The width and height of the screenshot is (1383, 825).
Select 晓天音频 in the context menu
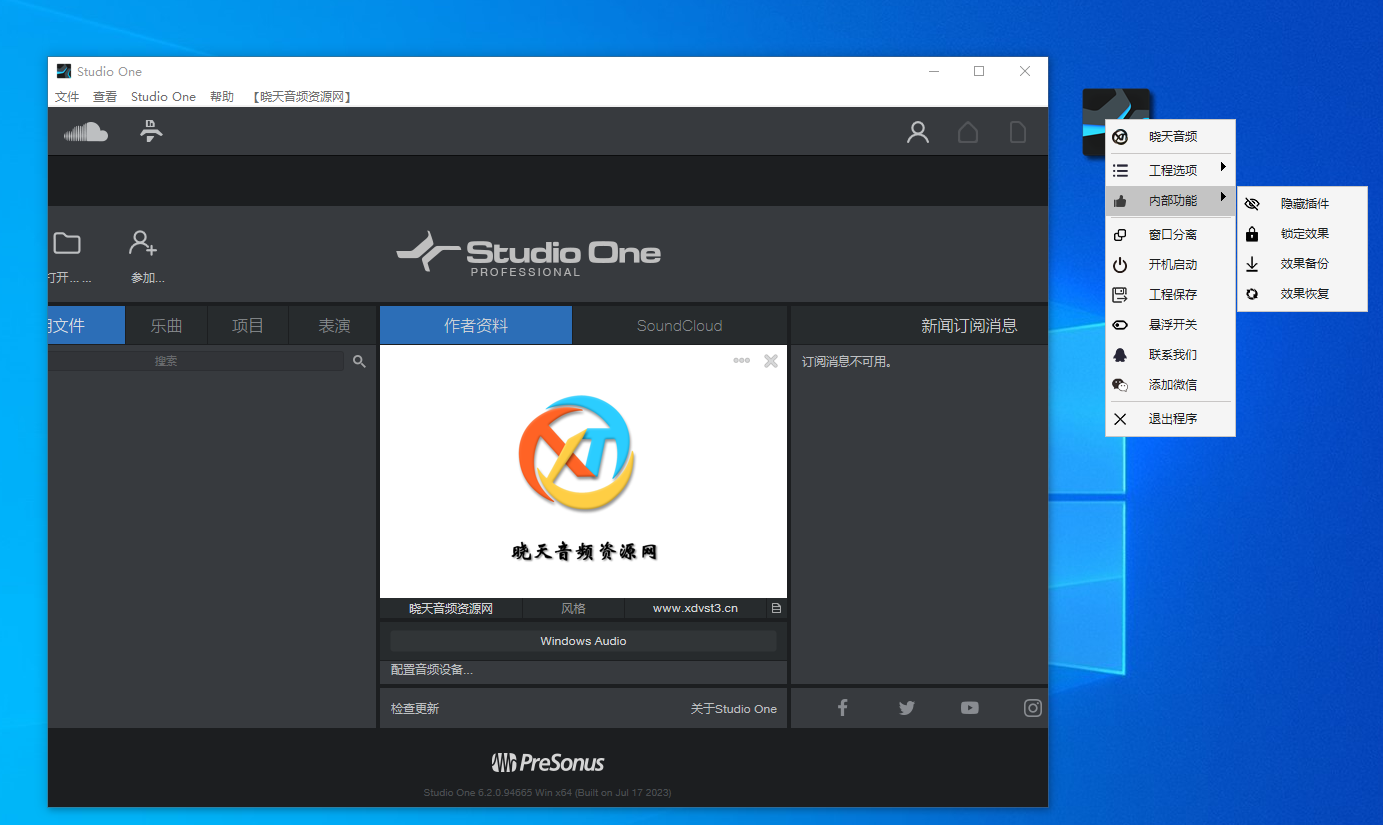click(1170, 137)
